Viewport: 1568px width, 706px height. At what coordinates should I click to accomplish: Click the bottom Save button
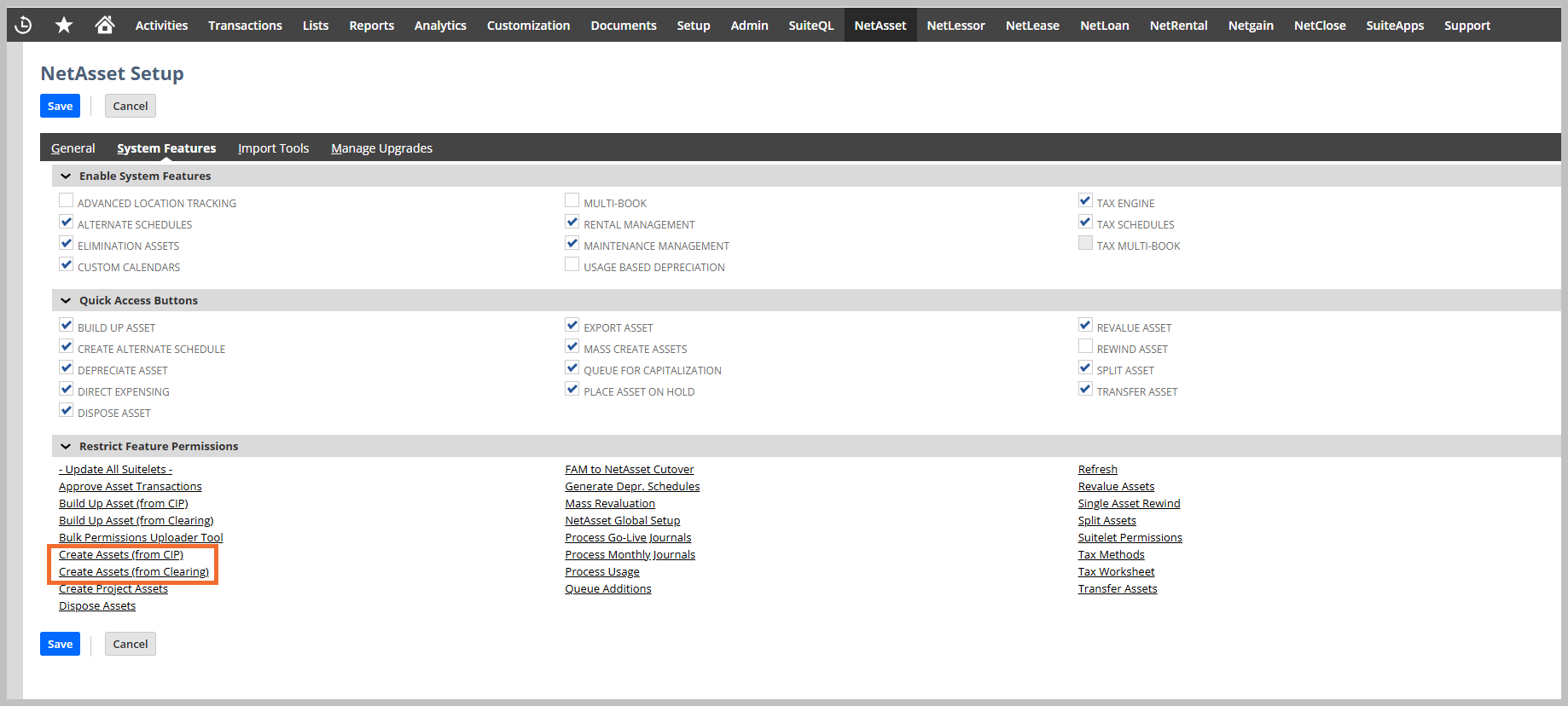[60, 644]
